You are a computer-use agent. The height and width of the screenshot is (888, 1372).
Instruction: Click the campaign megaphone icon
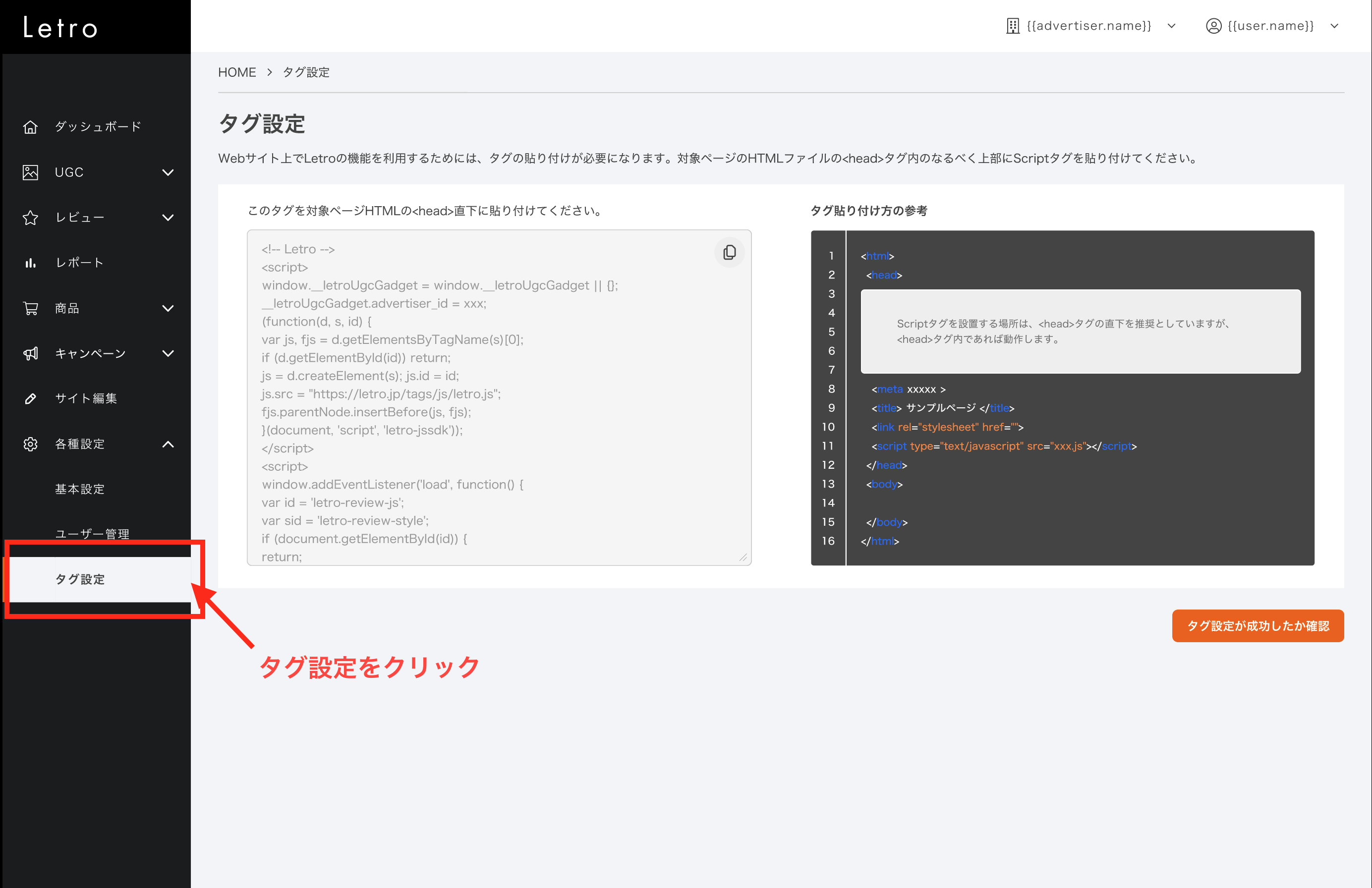31,353
